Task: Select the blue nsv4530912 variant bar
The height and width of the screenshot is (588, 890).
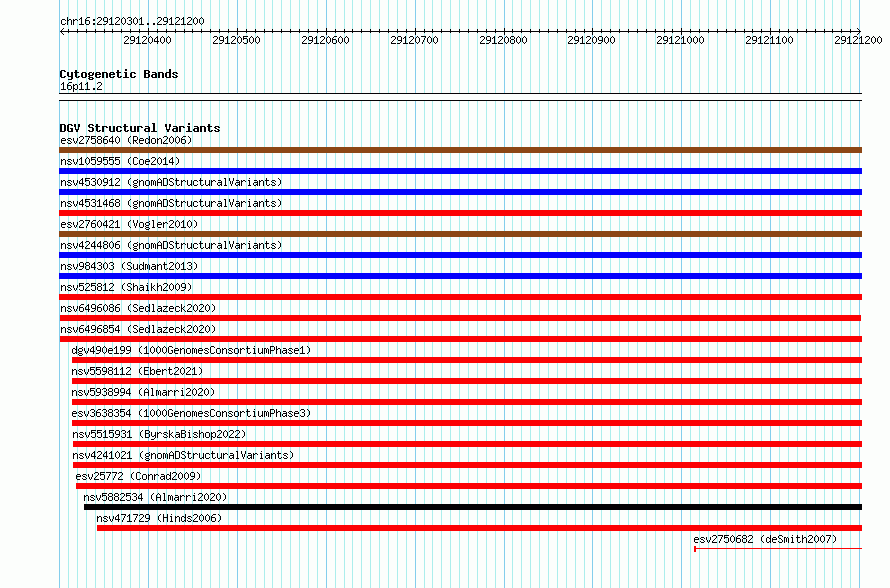Action: [460, 192]
